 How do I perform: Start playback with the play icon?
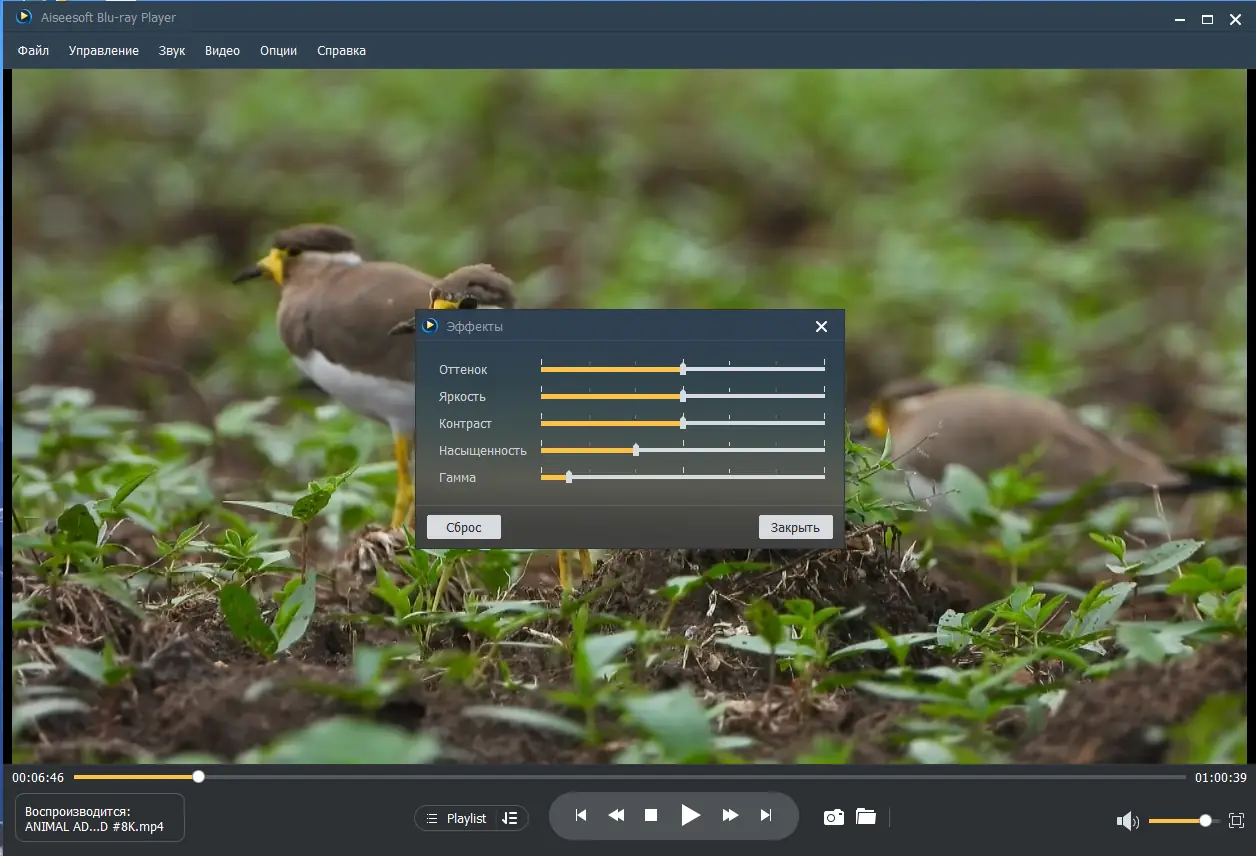(x=690, y=816)
